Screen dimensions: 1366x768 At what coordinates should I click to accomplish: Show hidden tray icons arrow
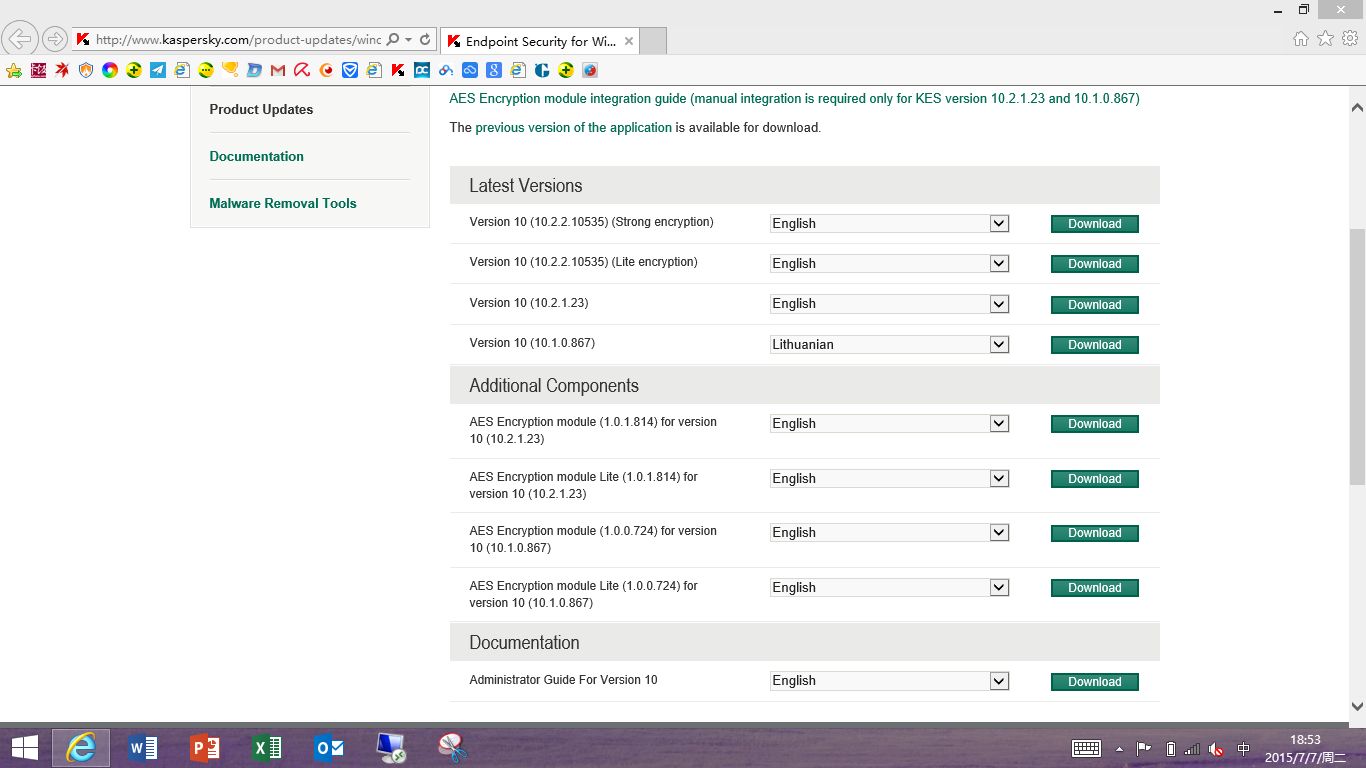click(x=1119, y=748)
